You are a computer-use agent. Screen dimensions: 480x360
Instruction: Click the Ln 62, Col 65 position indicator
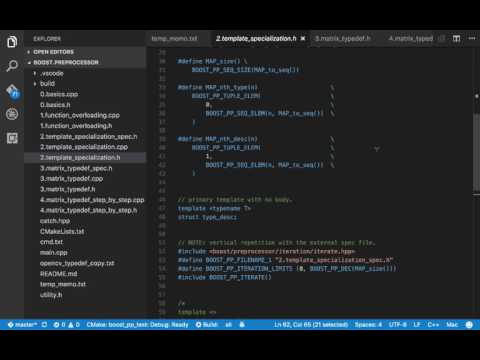click(x=311, y=324)
